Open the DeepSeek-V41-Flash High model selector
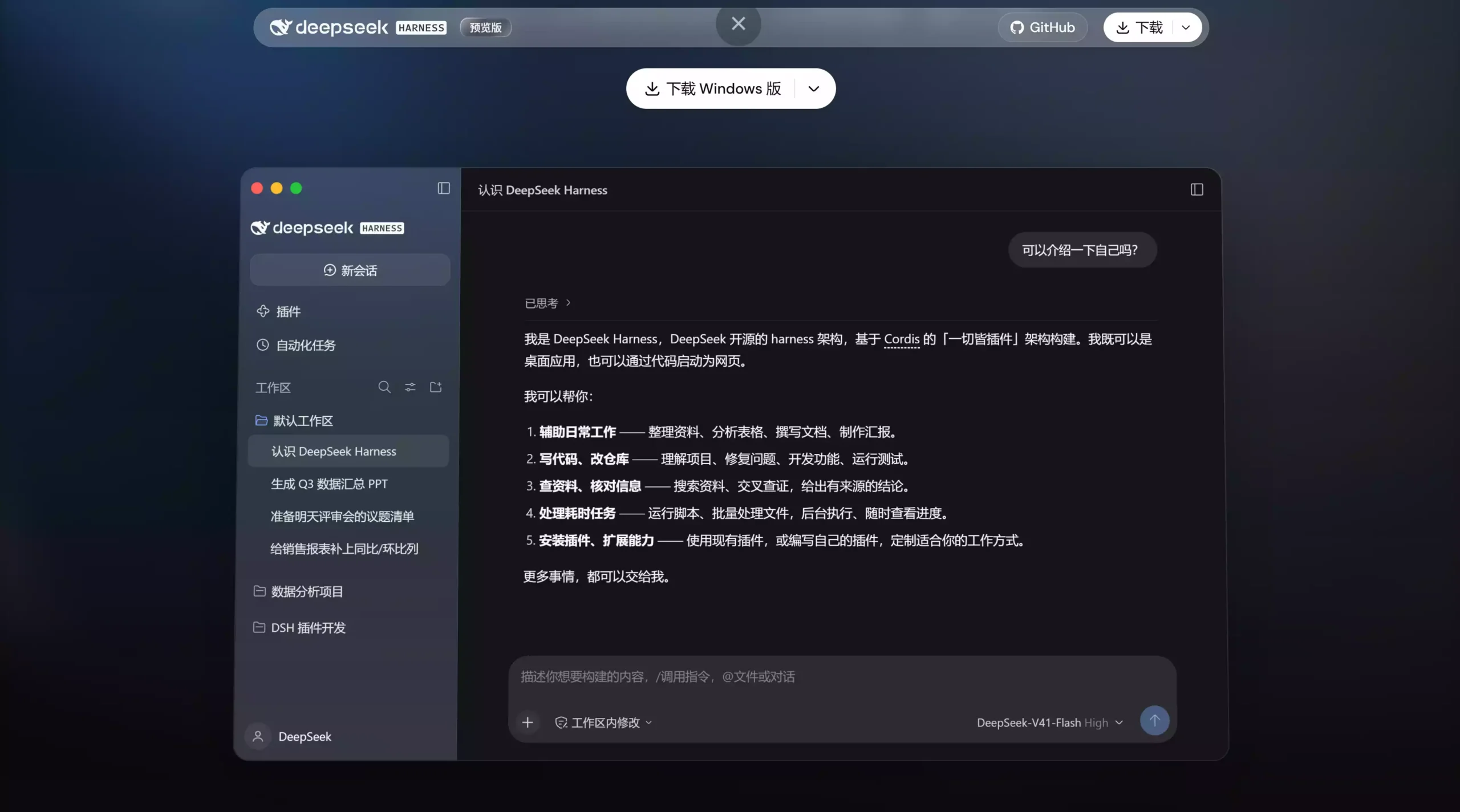Screen dimensions: 1460x812 1050,722
